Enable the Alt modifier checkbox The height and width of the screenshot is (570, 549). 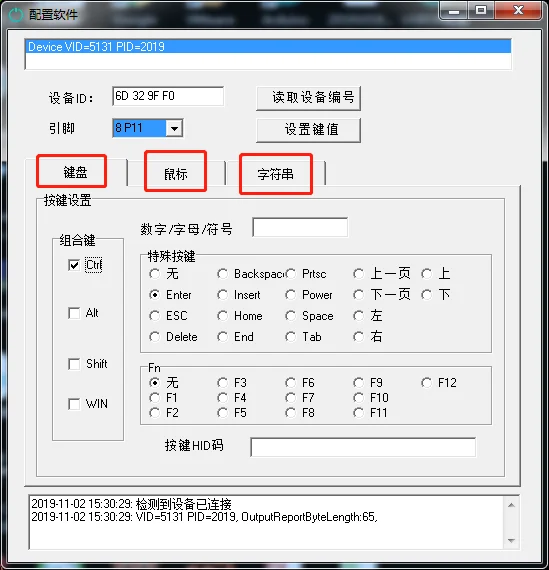click(74, 313)
